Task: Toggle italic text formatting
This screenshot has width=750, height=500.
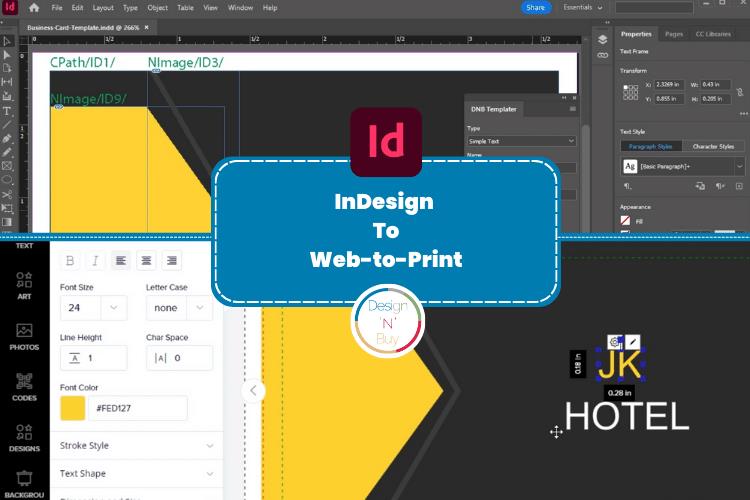Action: click(x=96, y=261)
